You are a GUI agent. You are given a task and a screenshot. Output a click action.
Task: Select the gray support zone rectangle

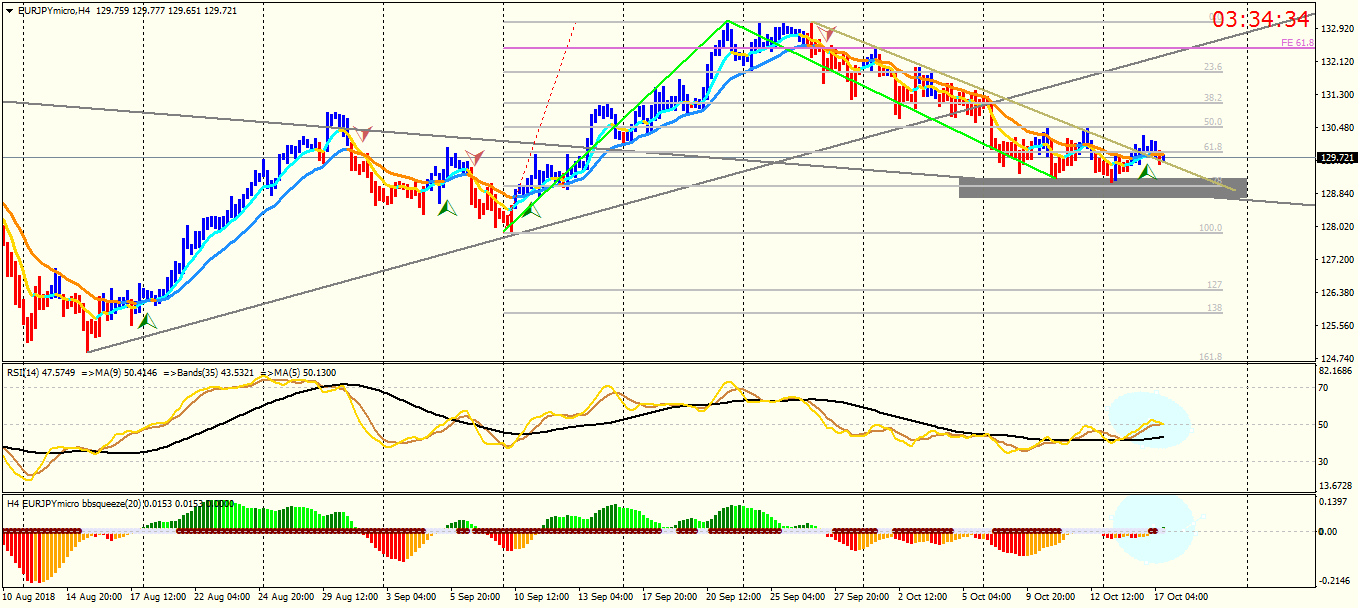tap(1103, 188)
